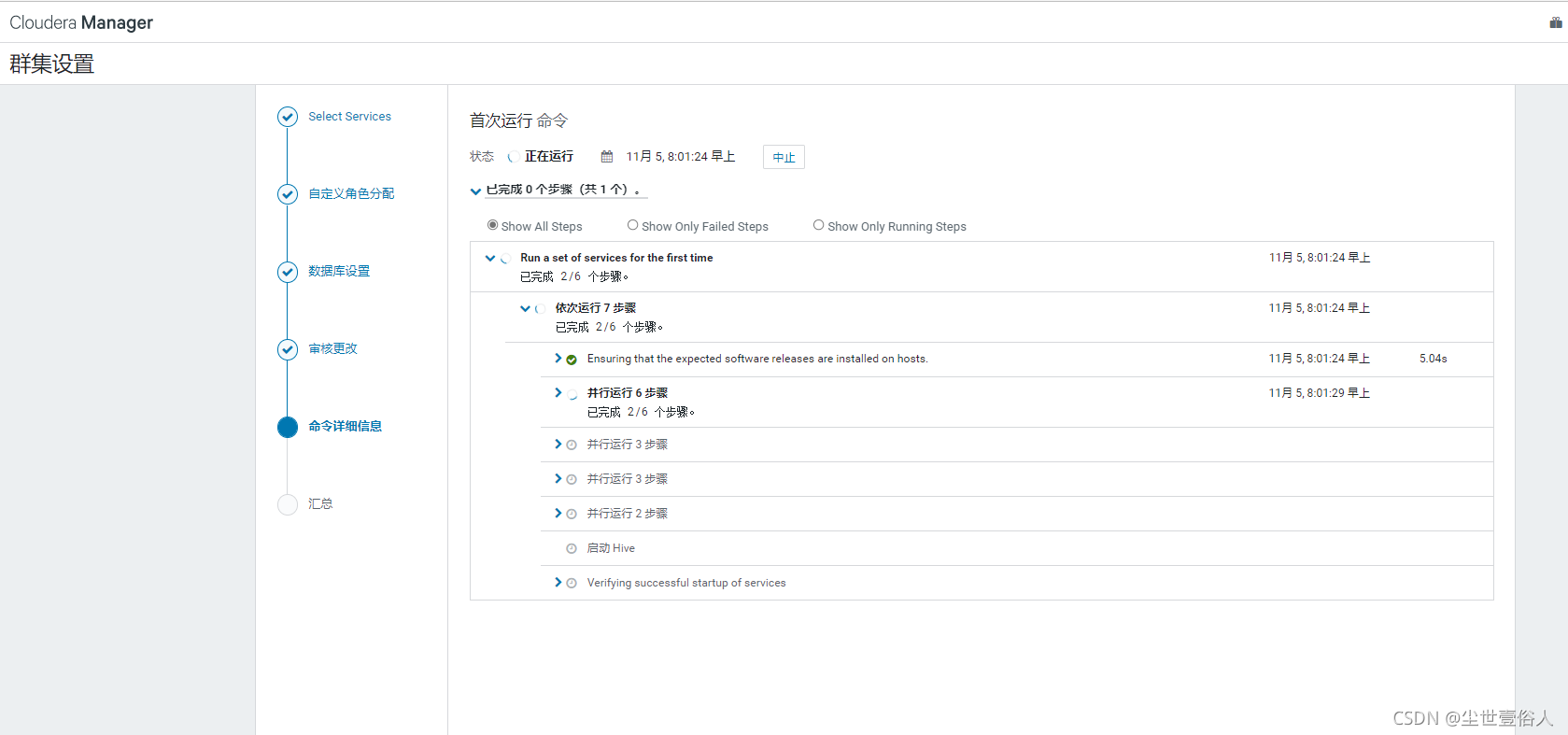Go to 审核更改 step
Viewport: 1568px width, 735px height.
coord(332,349)
